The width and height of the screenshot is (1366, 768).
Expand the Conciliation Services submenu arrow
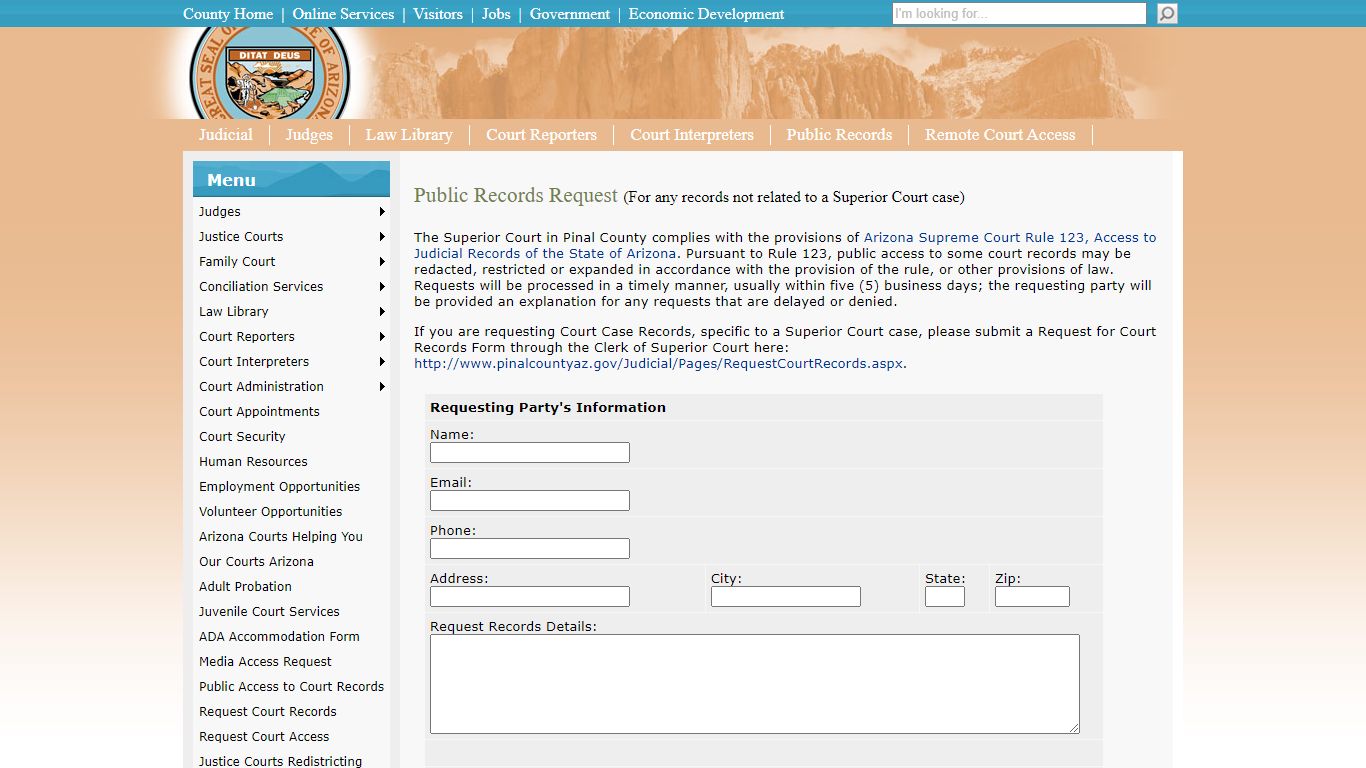(x=382, y=287)
